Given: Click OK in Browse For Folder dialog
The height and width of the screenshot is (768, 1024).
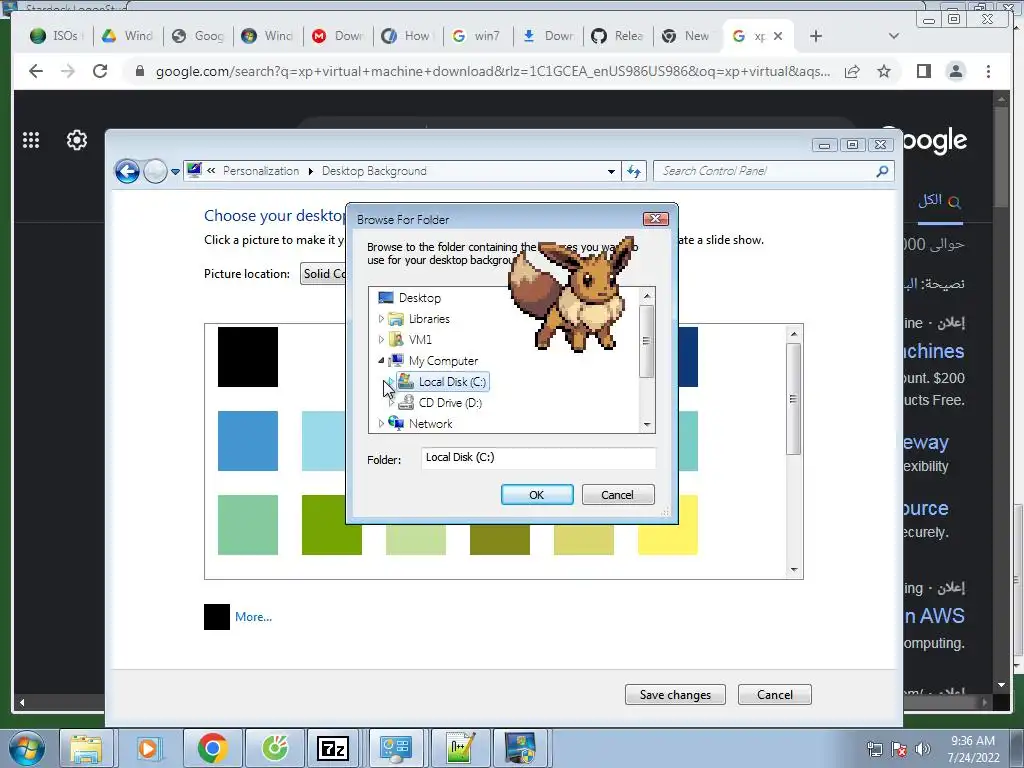Looking at the screenshot, I should (537, 494).
